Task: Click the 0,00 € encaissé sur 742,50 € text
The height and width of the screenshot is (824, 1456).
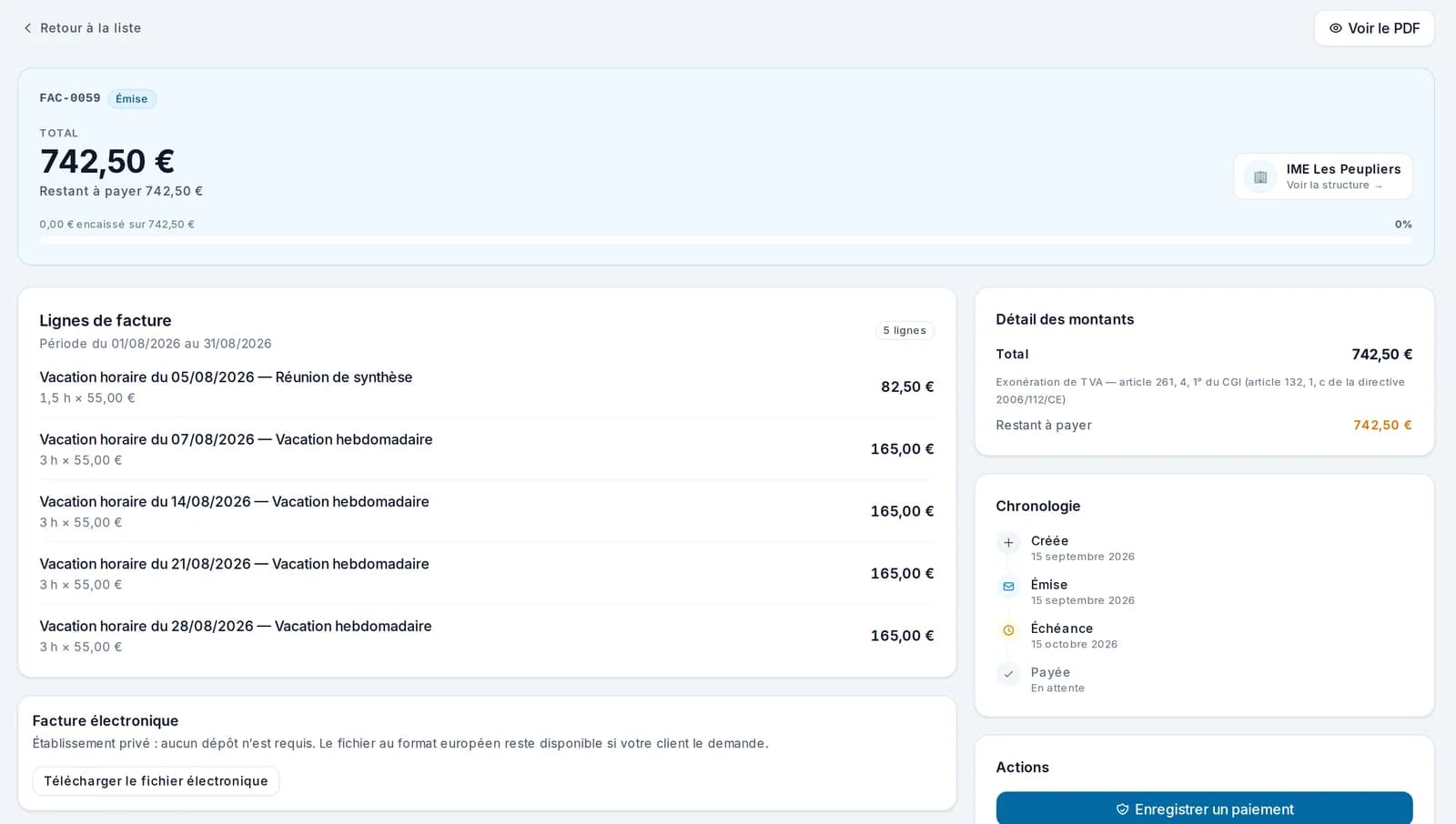Action: click(x=116, y=225)
